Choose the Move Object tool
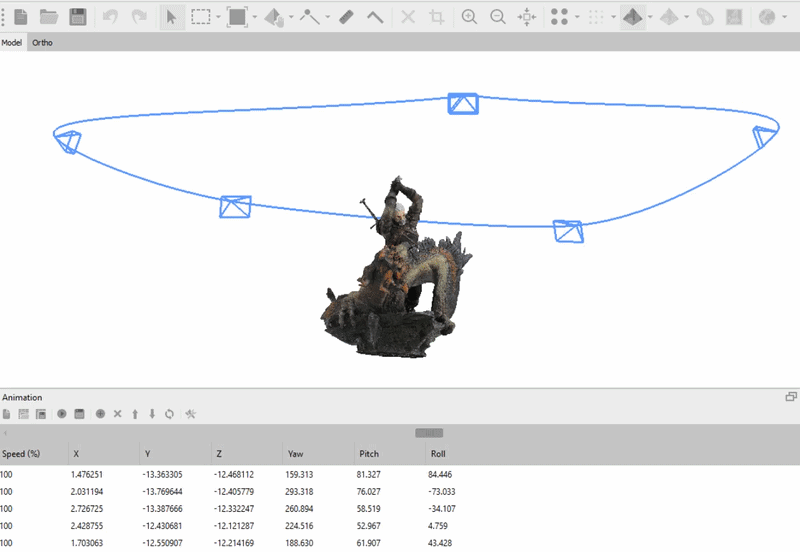This screenshot has height=552, width=800. point(274,17)
